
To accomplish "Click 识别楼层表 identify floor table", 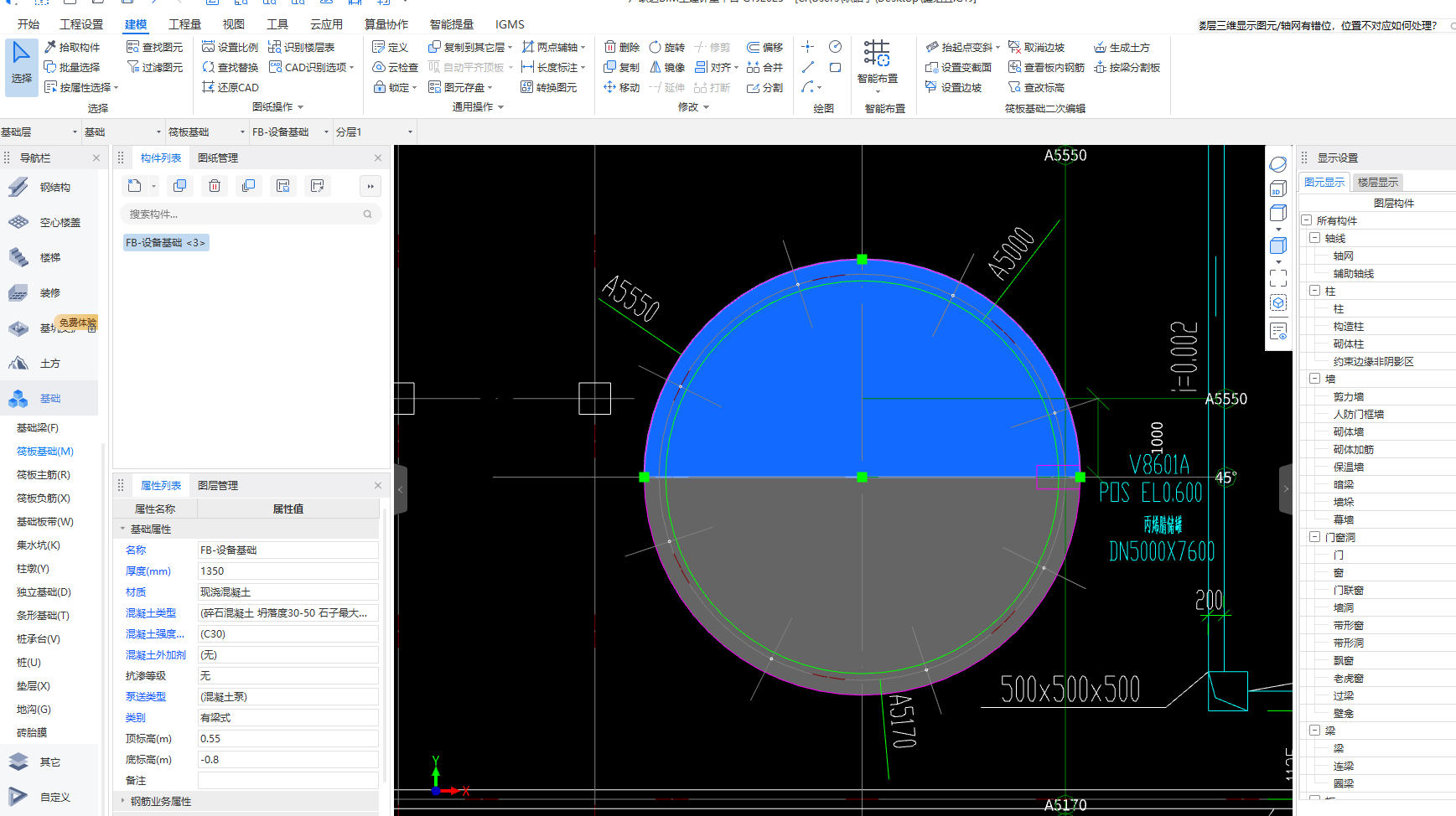I will point(302,47).
